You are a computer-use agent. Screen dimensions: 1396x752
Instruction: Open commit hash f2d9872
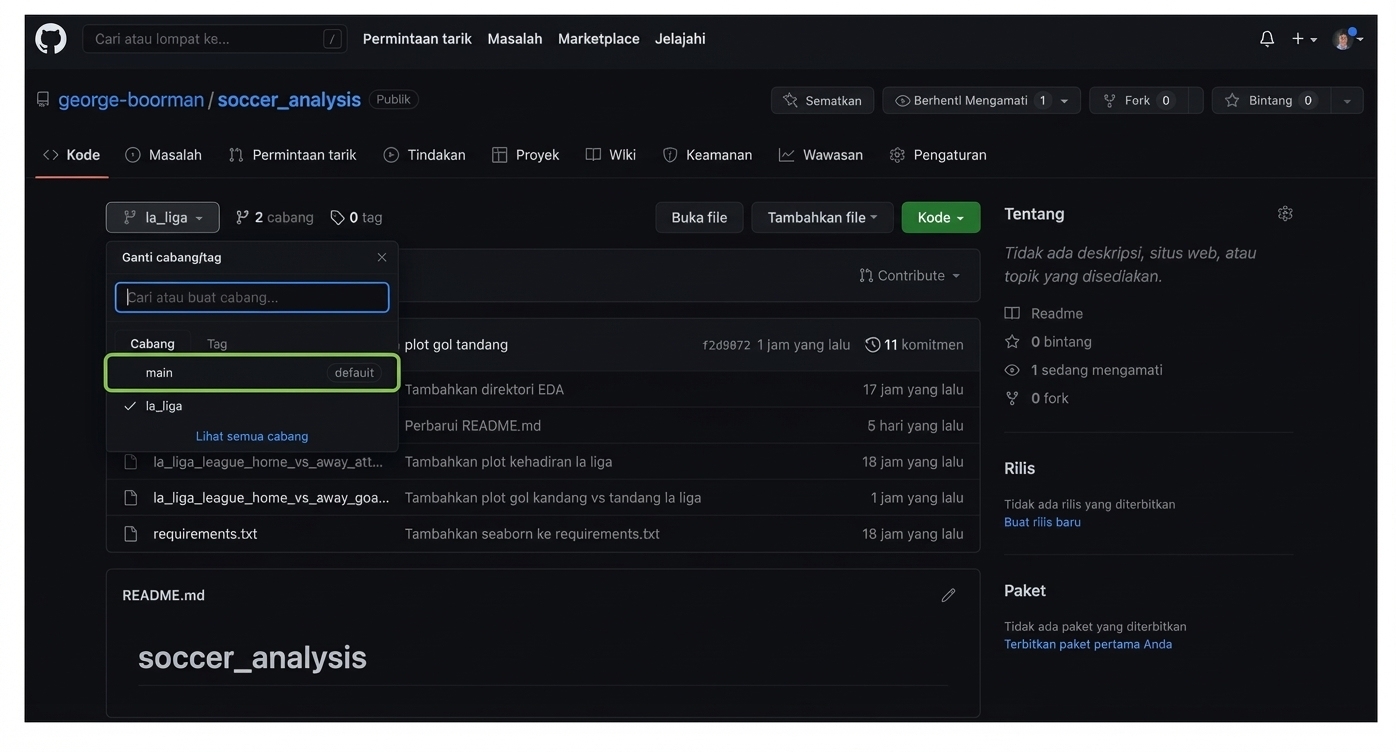point(726,345)
